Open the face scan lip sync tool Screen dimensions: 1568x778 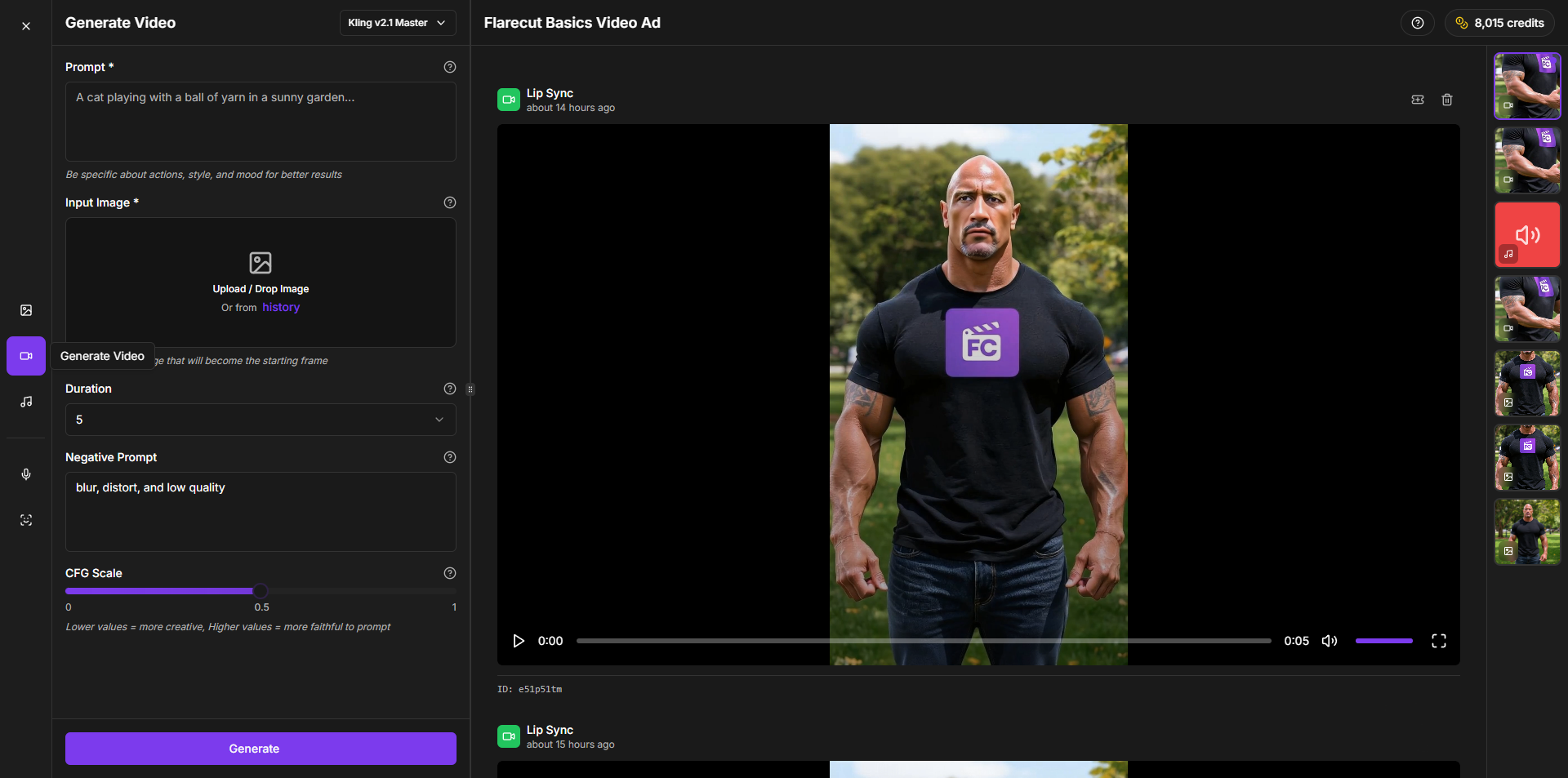coord(26,520)
